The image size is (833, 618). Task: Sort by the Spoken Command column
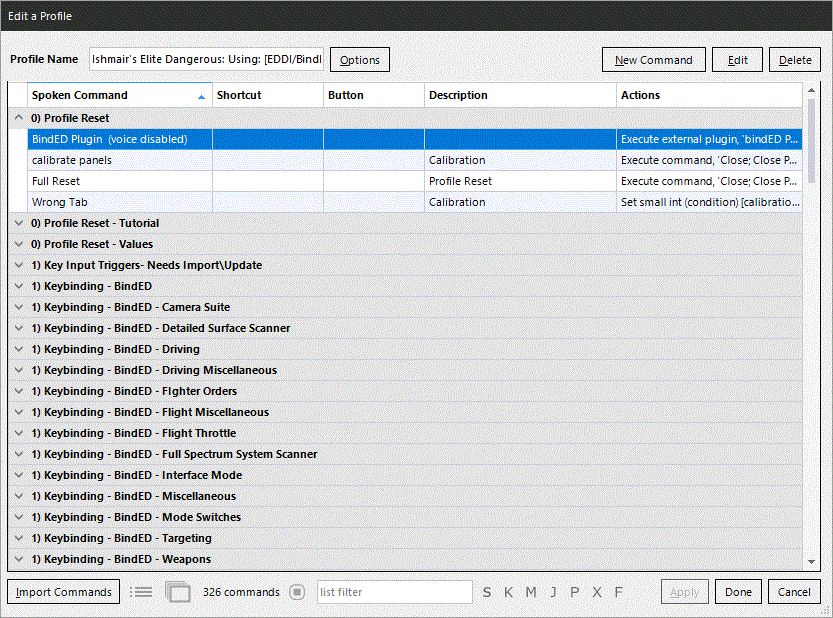click(120, 95)
